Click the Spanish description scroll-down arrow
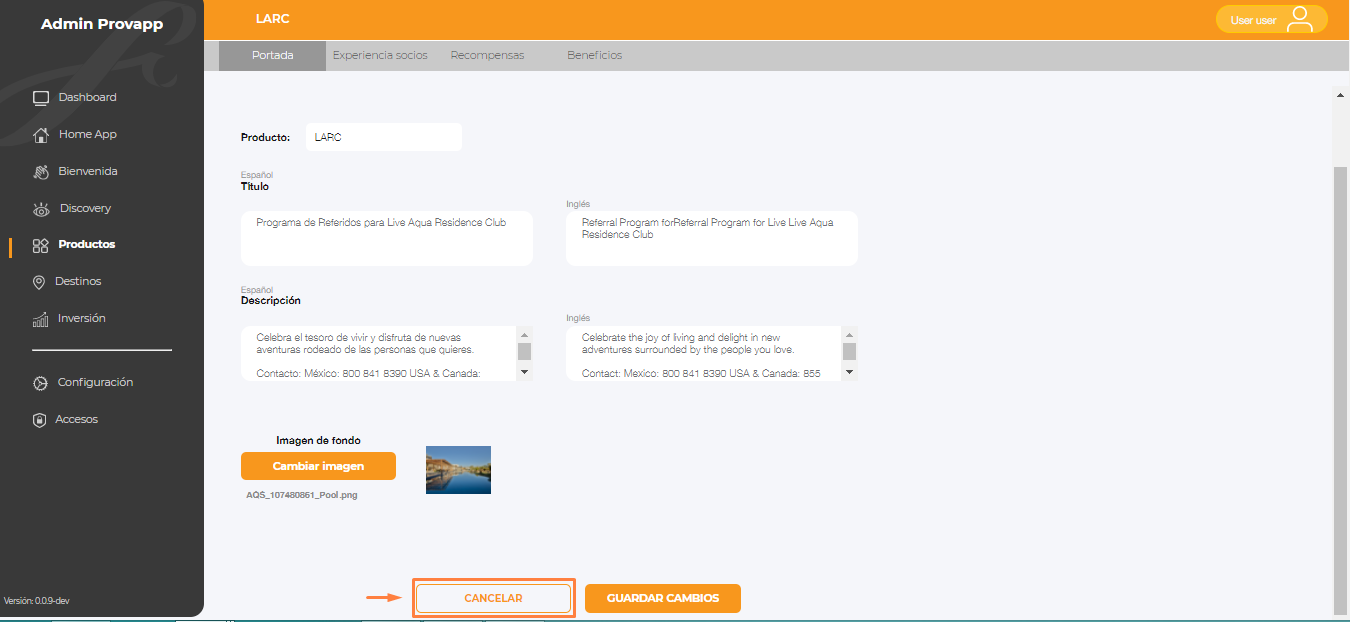 (524, 372)
